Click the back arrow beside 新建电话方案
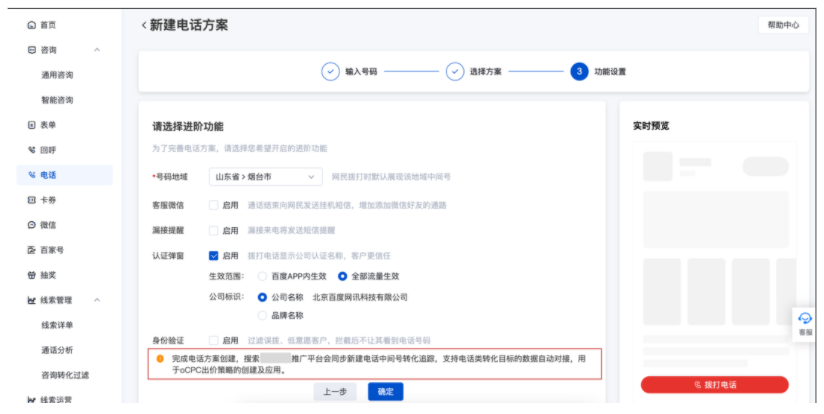824x414 pixels. tap(144, 25)
